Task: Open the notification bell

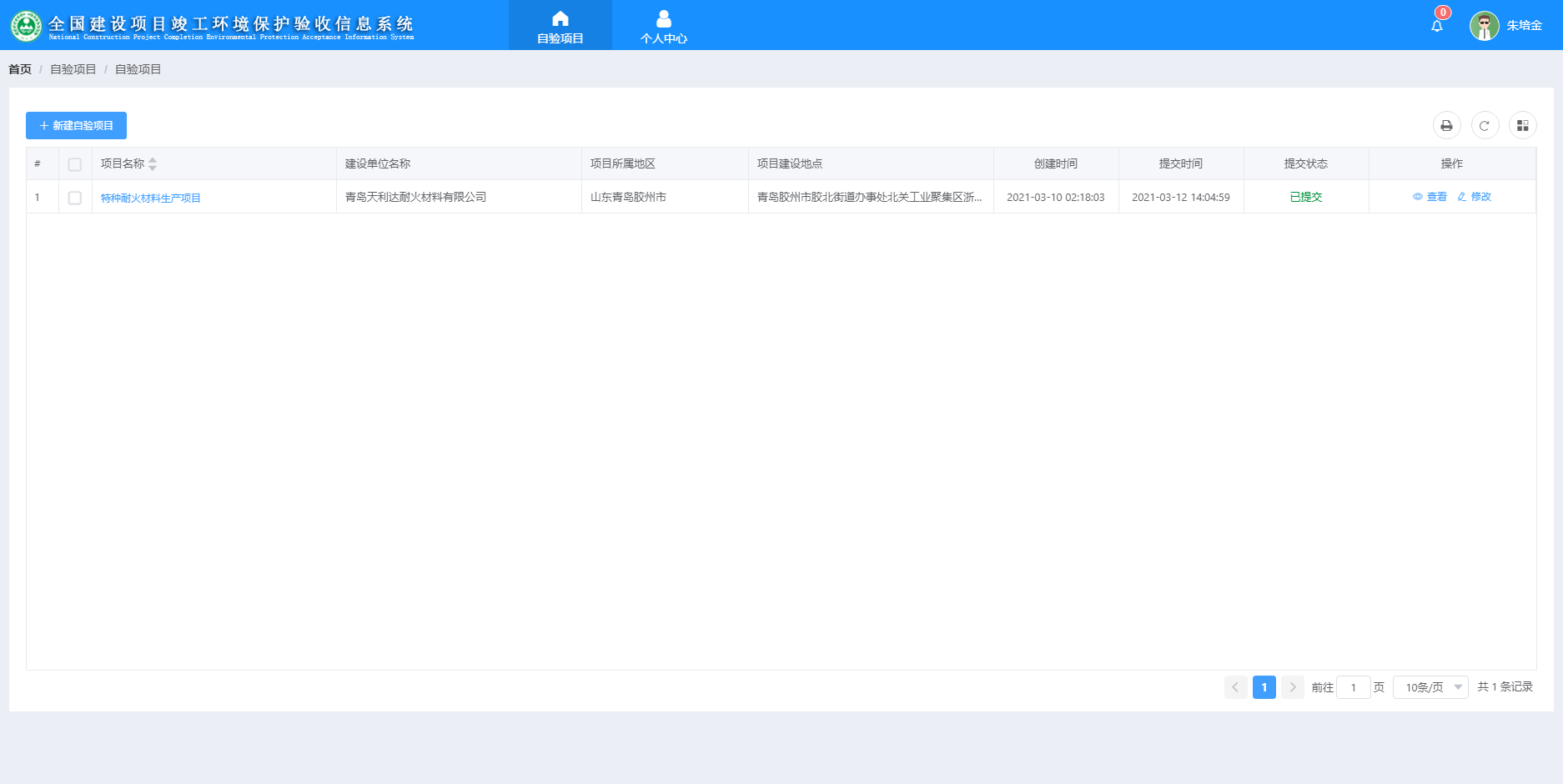Action: click(1437, 26)
